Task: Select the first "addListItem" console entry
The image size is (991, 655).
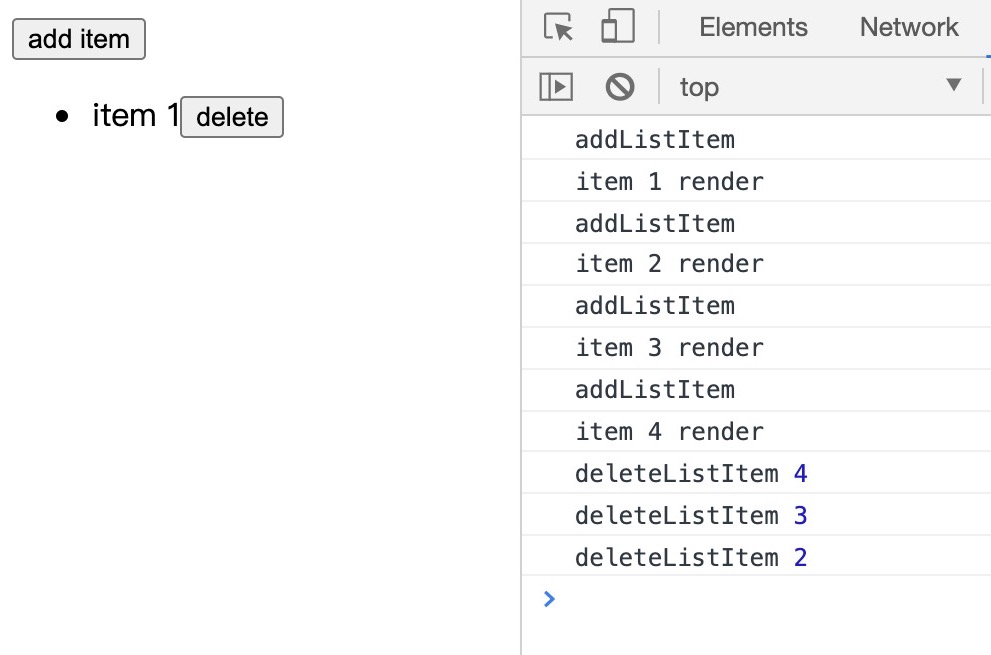Action: (654, 139)
